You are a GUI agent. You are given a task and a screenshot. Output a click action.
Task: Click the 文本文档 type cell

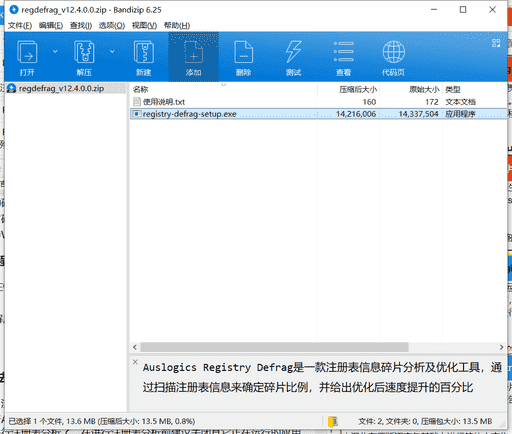461,102
